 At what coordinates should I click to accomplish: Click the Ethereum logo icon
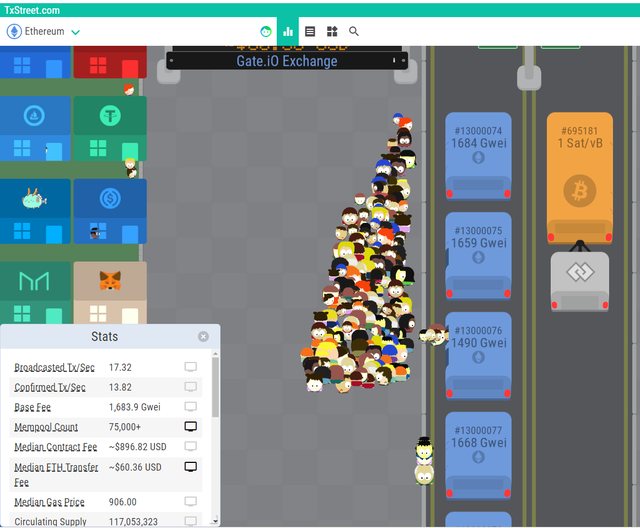(x=14, y=31)
